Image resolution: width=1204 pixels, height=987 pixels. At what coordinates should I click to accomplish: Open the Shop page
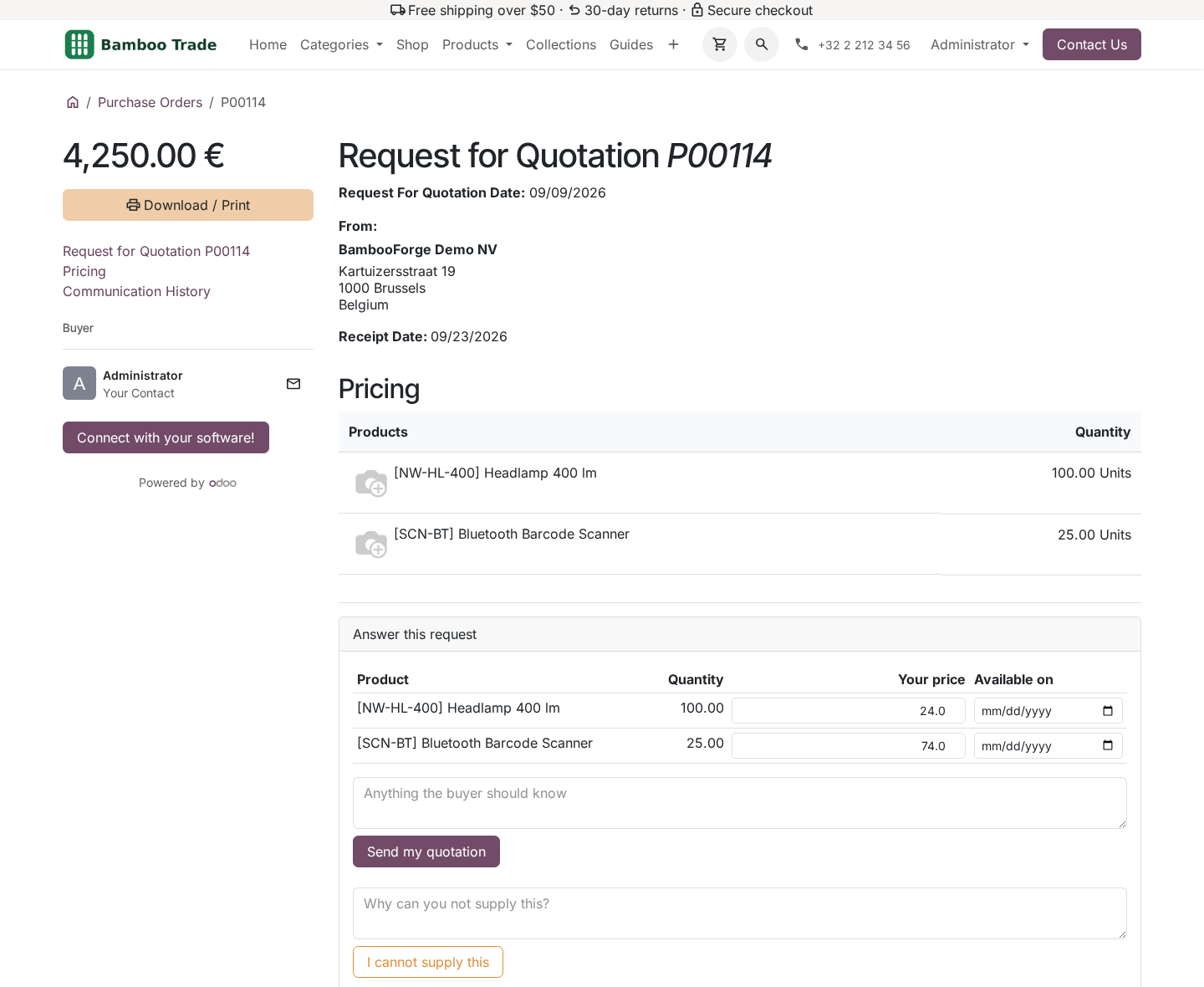[412, 44]
